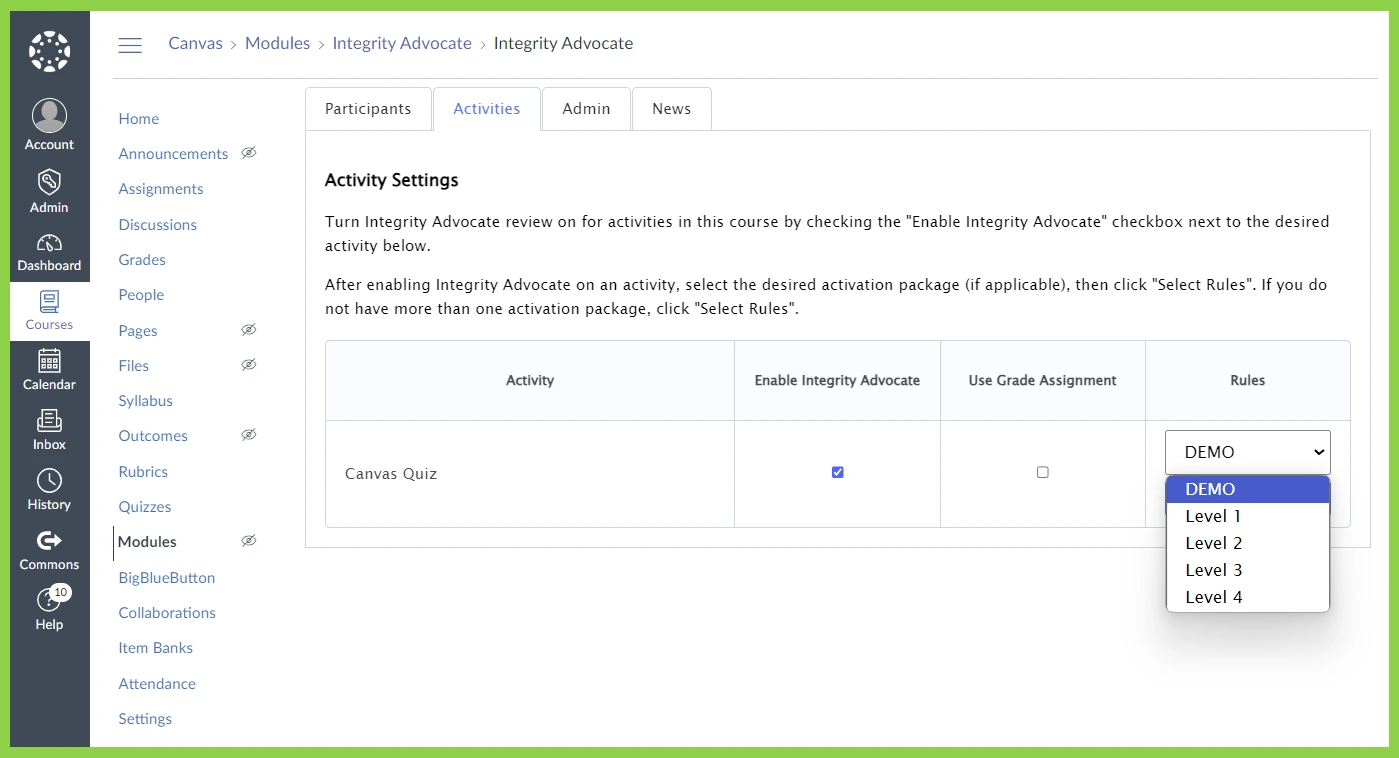Go to the Dashboard gauge icon
1399x758 pixels.
click(x=49, y=243)
